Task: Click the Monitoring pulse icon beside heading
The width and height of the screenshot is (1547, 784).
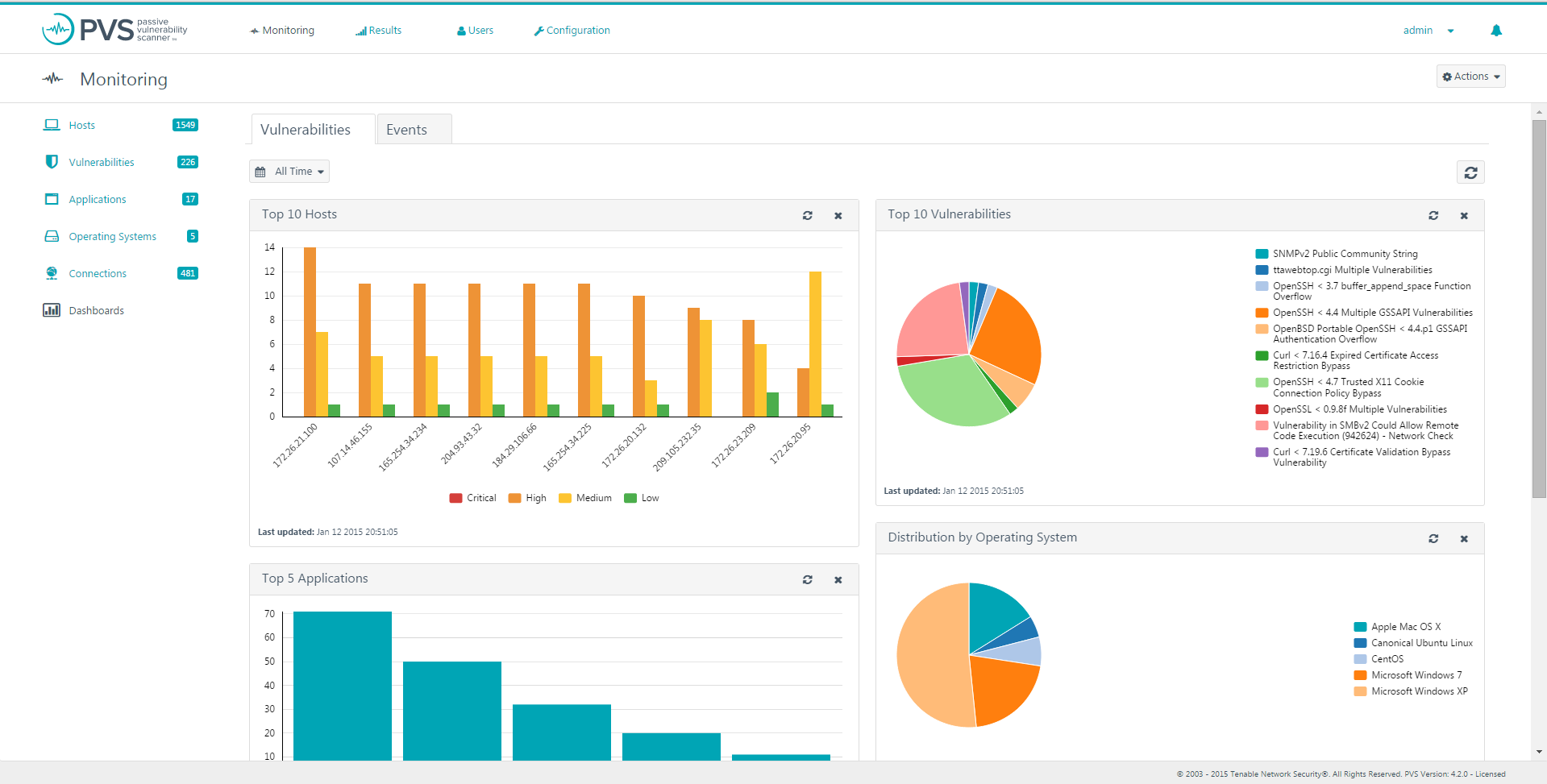Action: 52,78
